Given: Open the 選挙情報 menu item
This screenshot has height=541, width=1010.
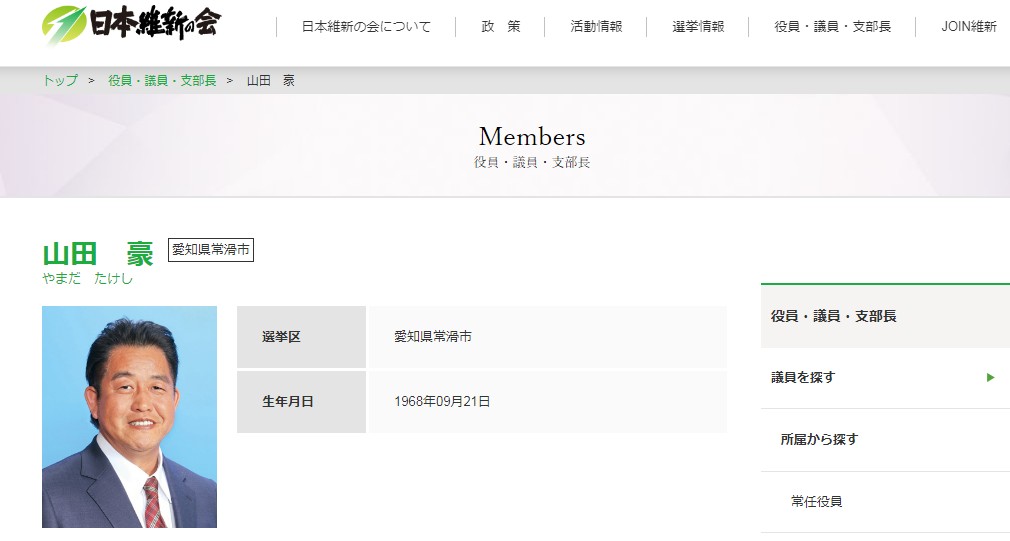Looking at the screenshot, I should click(x=698, y=26).
